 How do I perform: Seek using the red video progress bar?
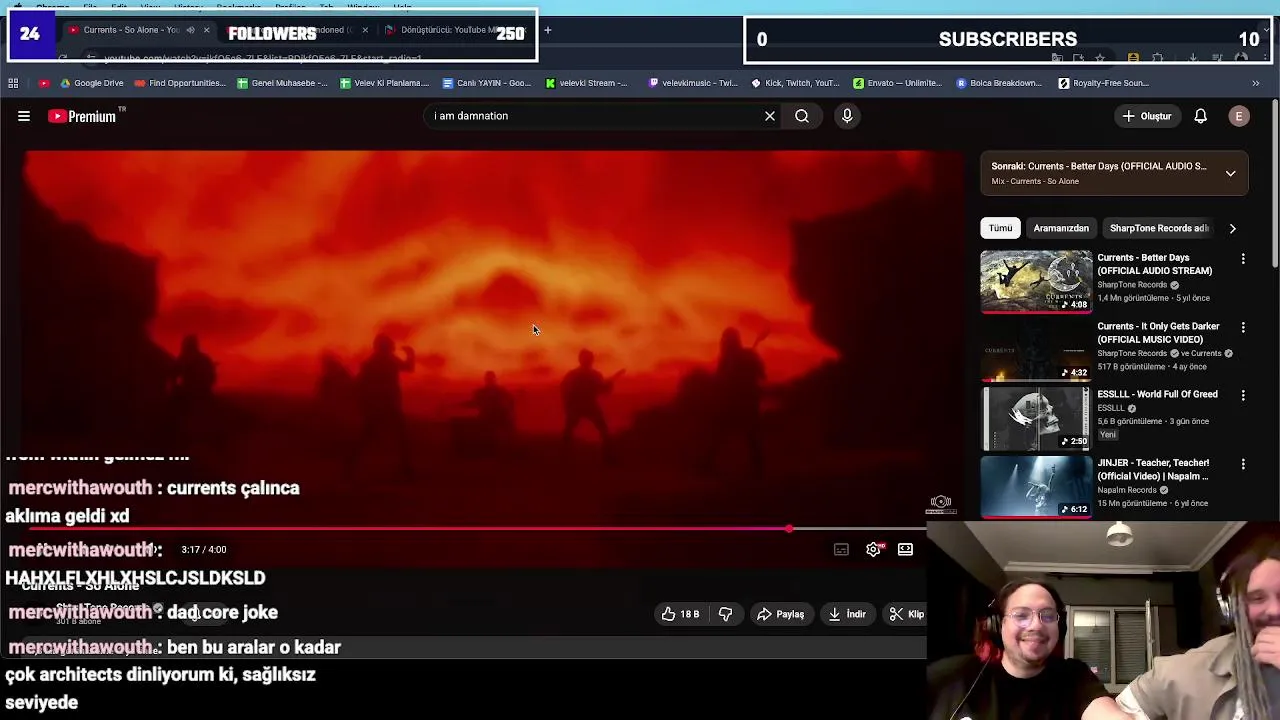click(x=478, y=529)
